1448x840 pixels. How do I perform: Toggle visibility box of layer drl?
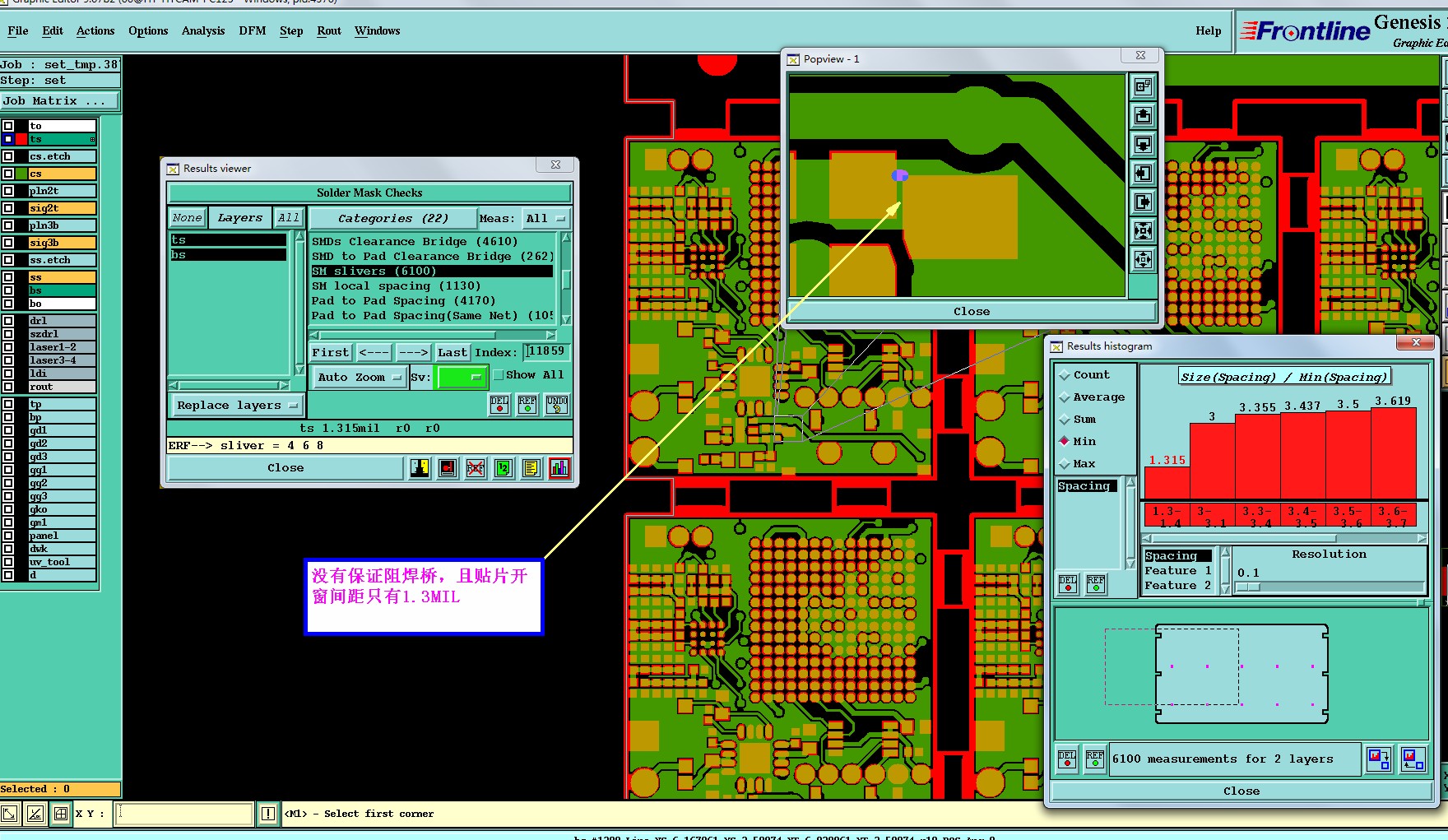(8, 321)
